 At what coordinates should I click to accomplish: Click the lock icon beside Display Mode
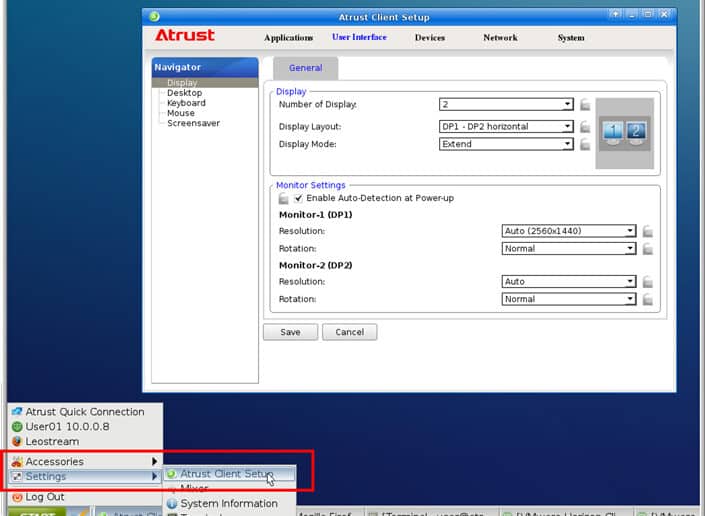585,144
